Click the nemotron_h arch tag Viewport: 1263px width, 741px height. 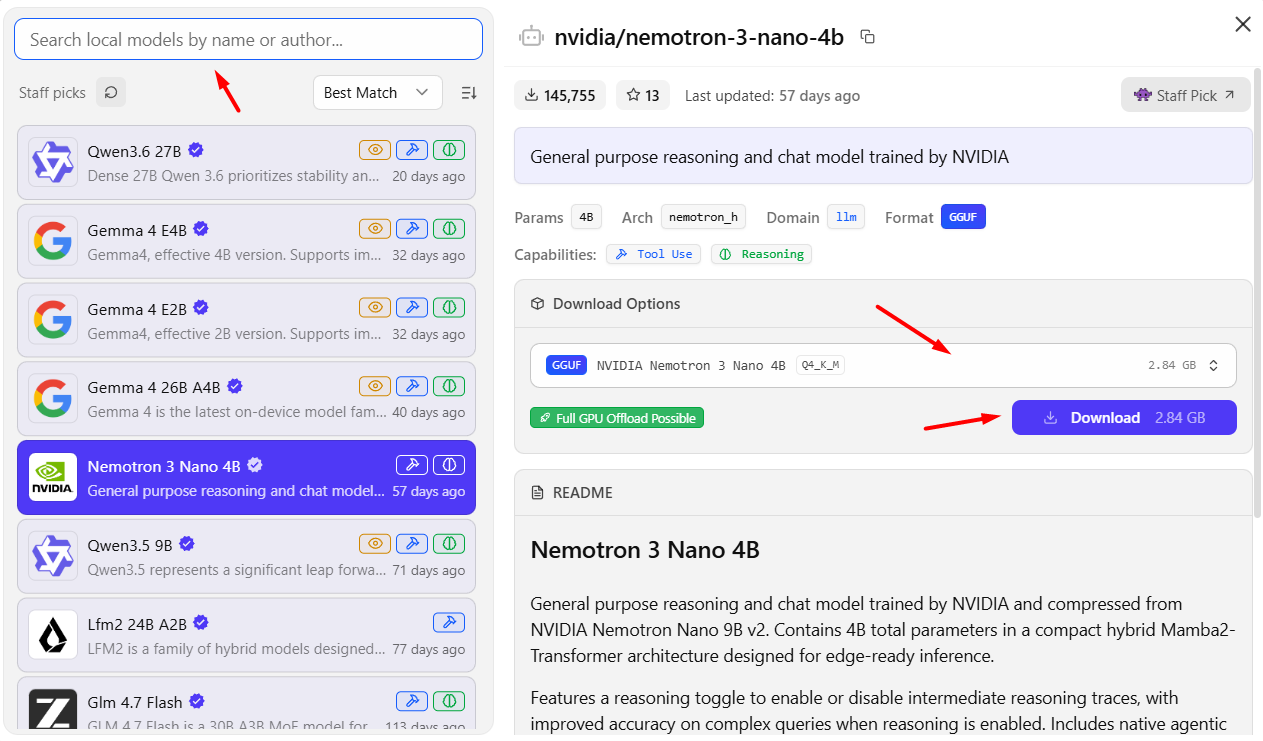point(703,217)
